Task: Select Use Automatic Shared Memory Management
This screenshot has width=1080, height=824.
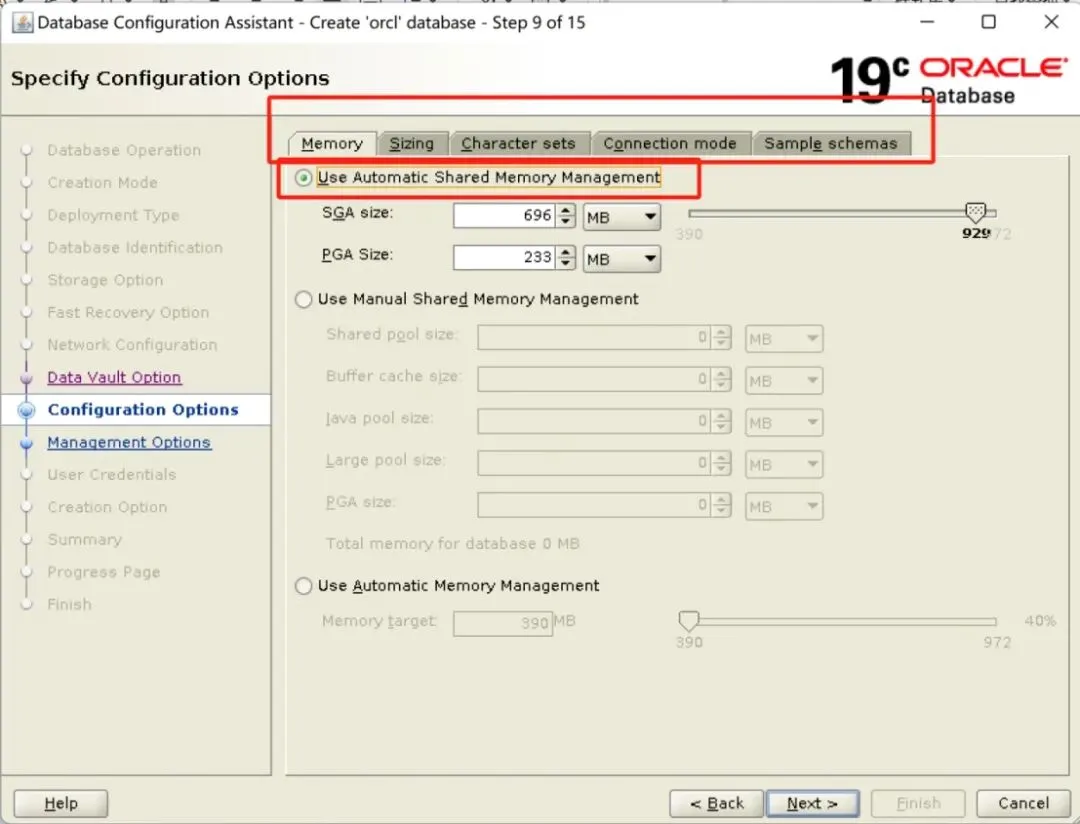Action: (x=303, y=178)
